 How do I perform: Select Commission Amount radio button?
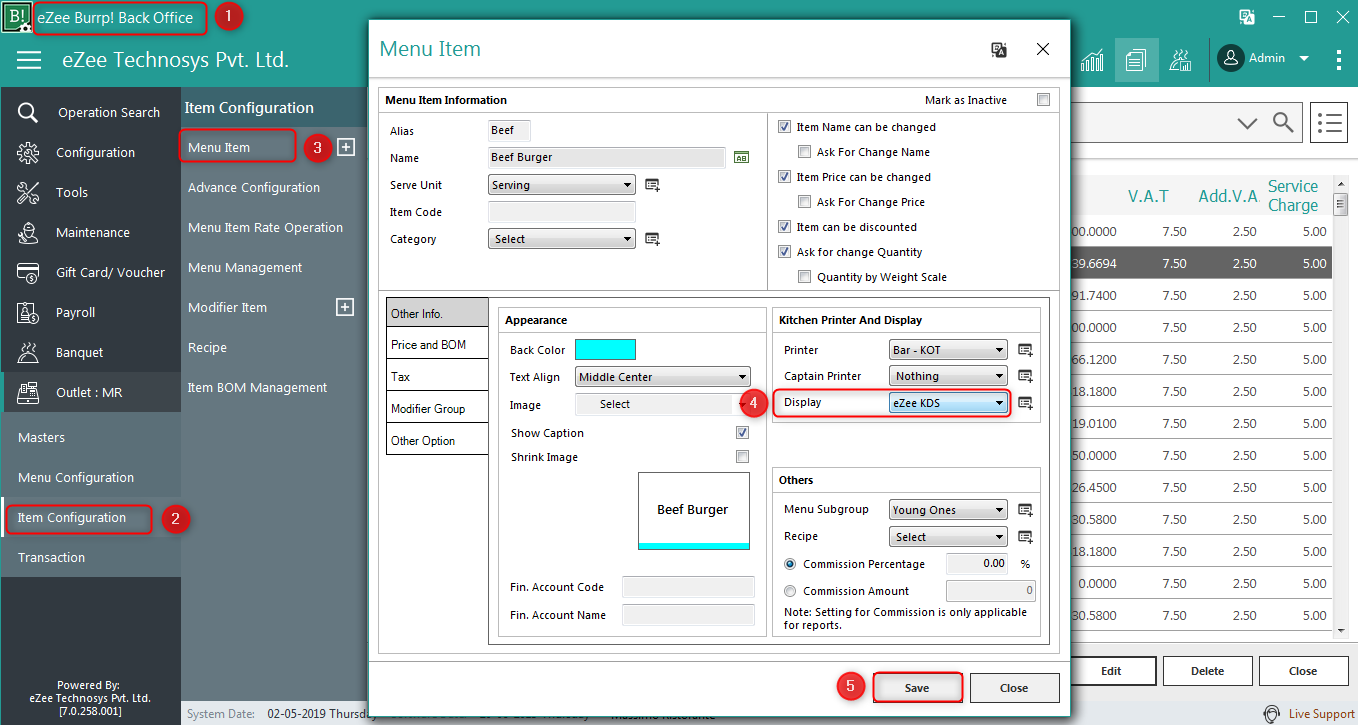click(791, 591)
